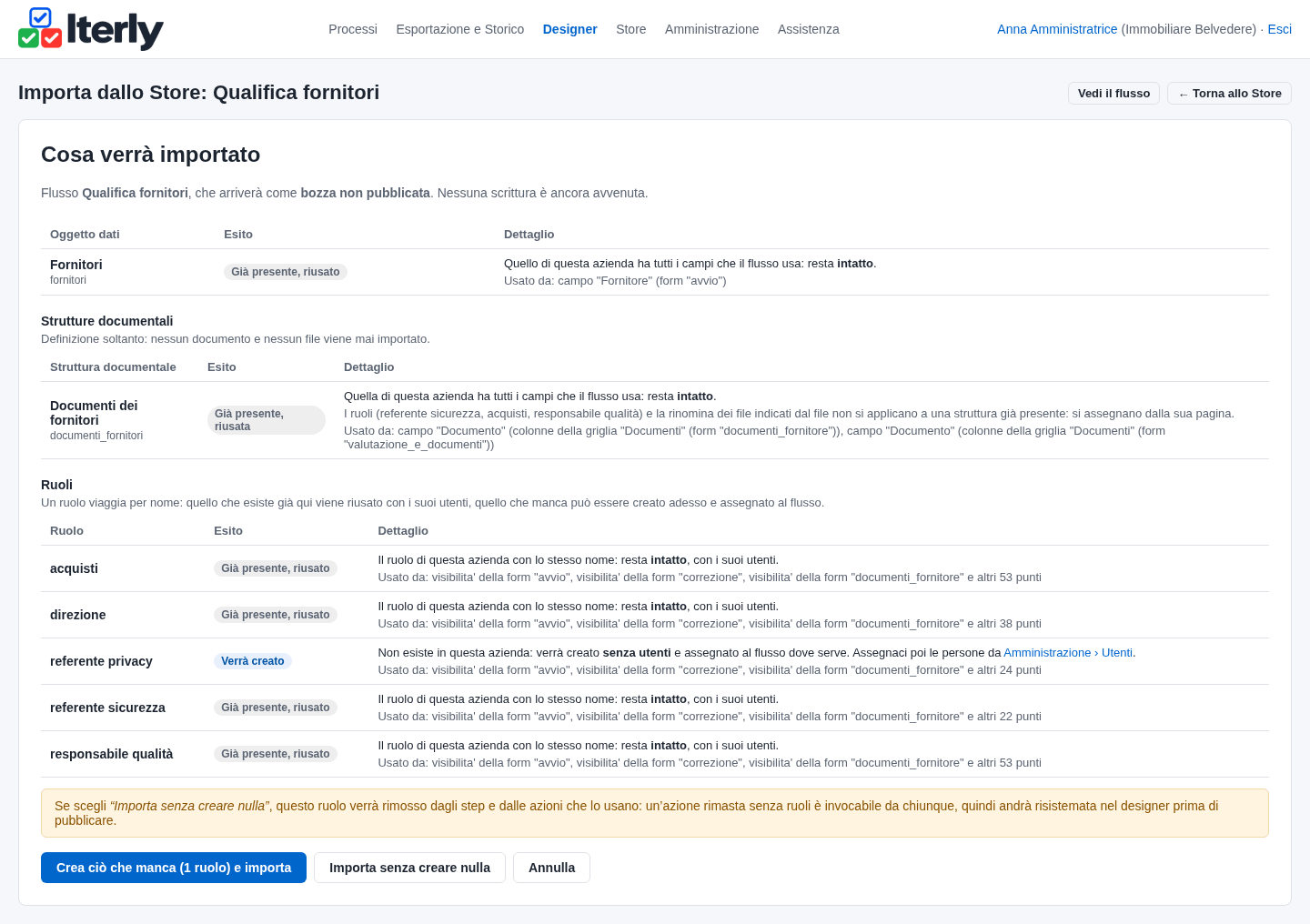
Task: Choose Importa senza creare nulla
Action: coord(409,868)
